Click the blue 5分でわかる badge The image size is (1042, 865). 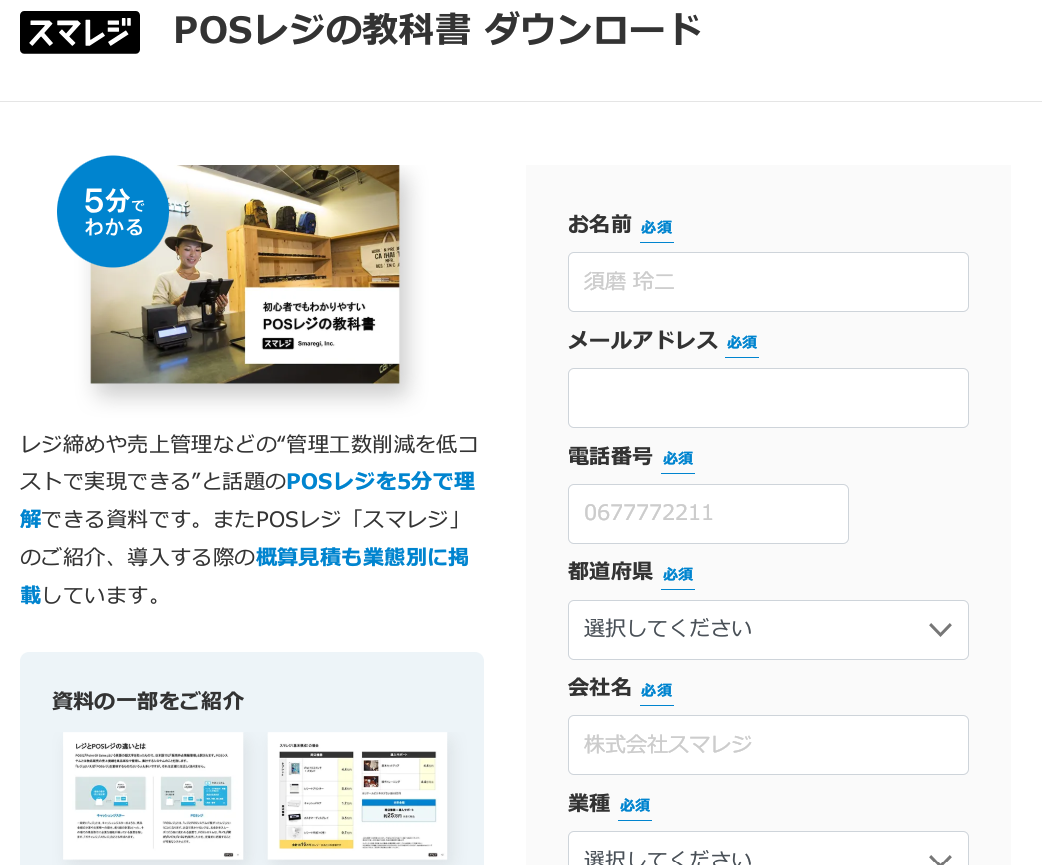(112, 212)
